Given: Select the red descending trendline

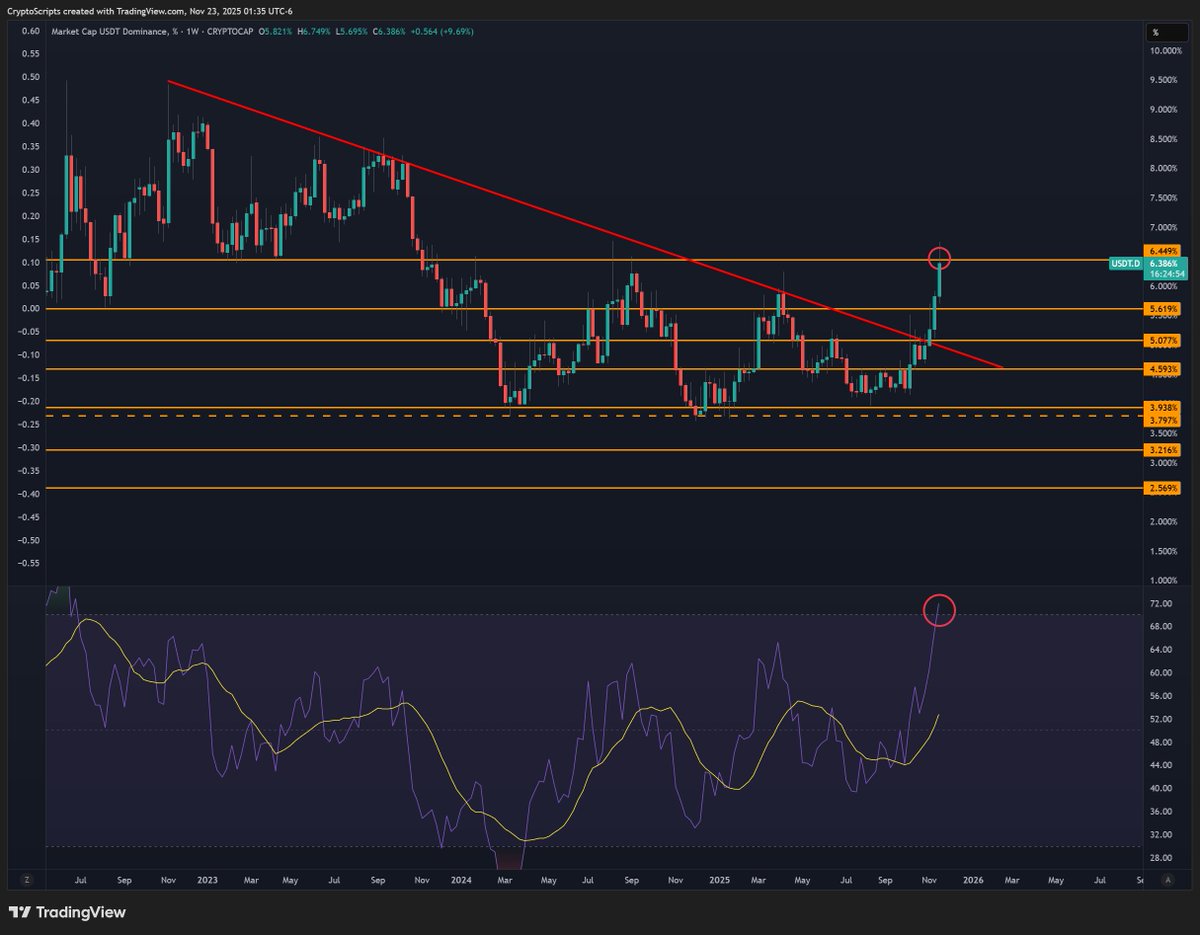Looking at the screenshot, I should (x=585, y=224).
